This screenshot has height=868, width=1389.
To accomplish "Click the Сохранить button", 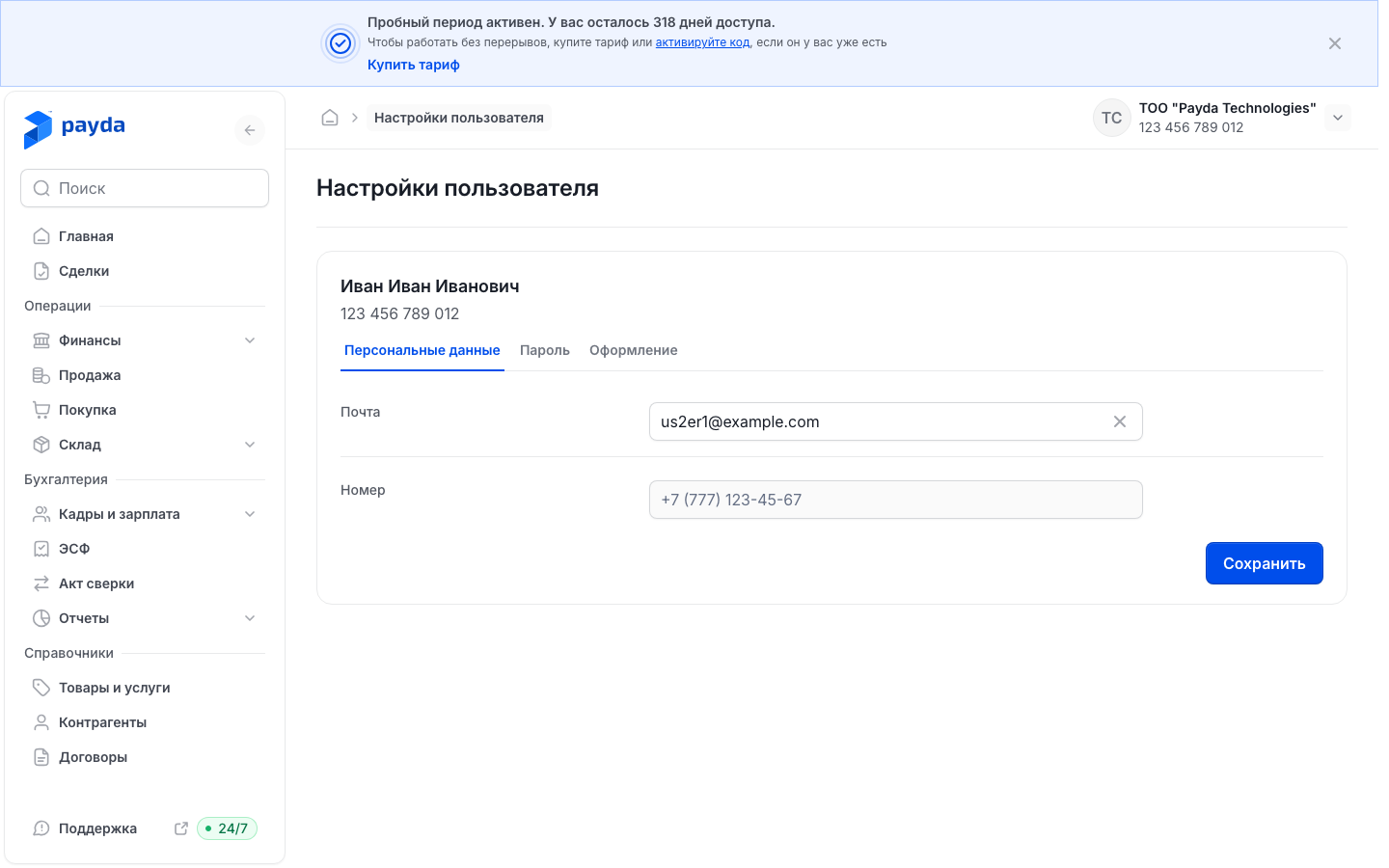I will tap(1265, 563).
